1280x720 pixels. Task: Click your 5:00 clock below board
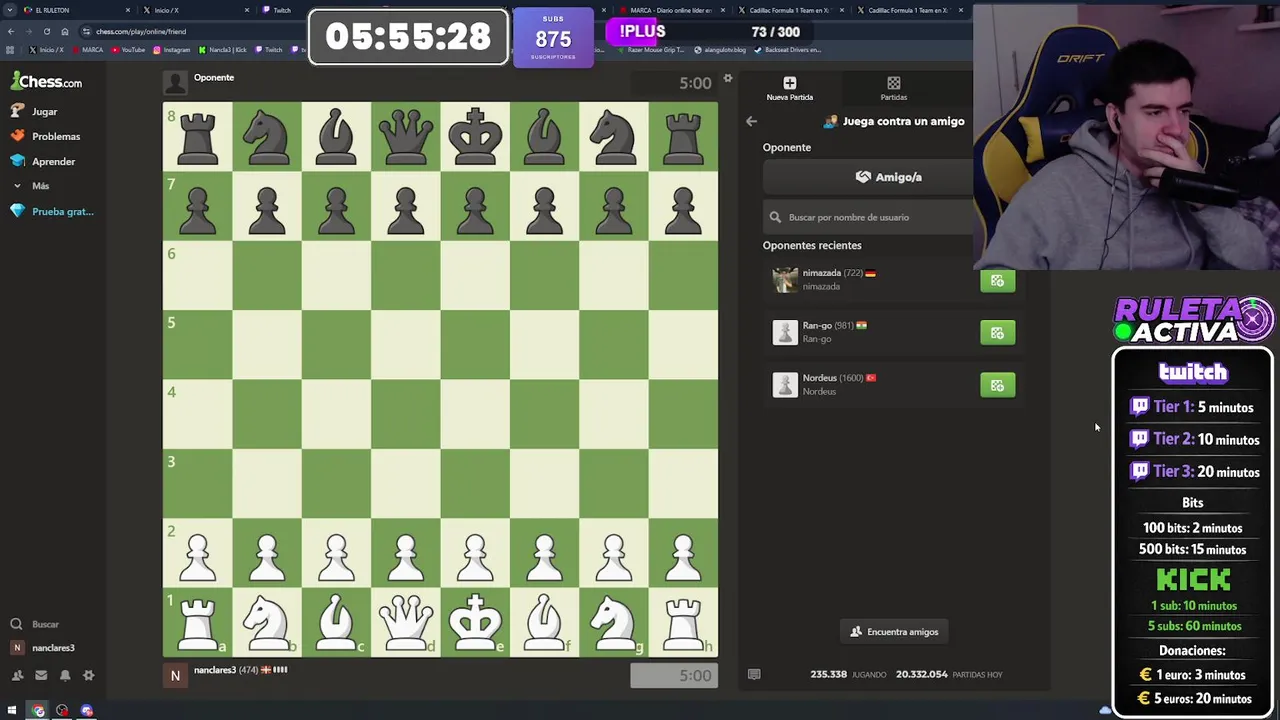tap(673, 675)
